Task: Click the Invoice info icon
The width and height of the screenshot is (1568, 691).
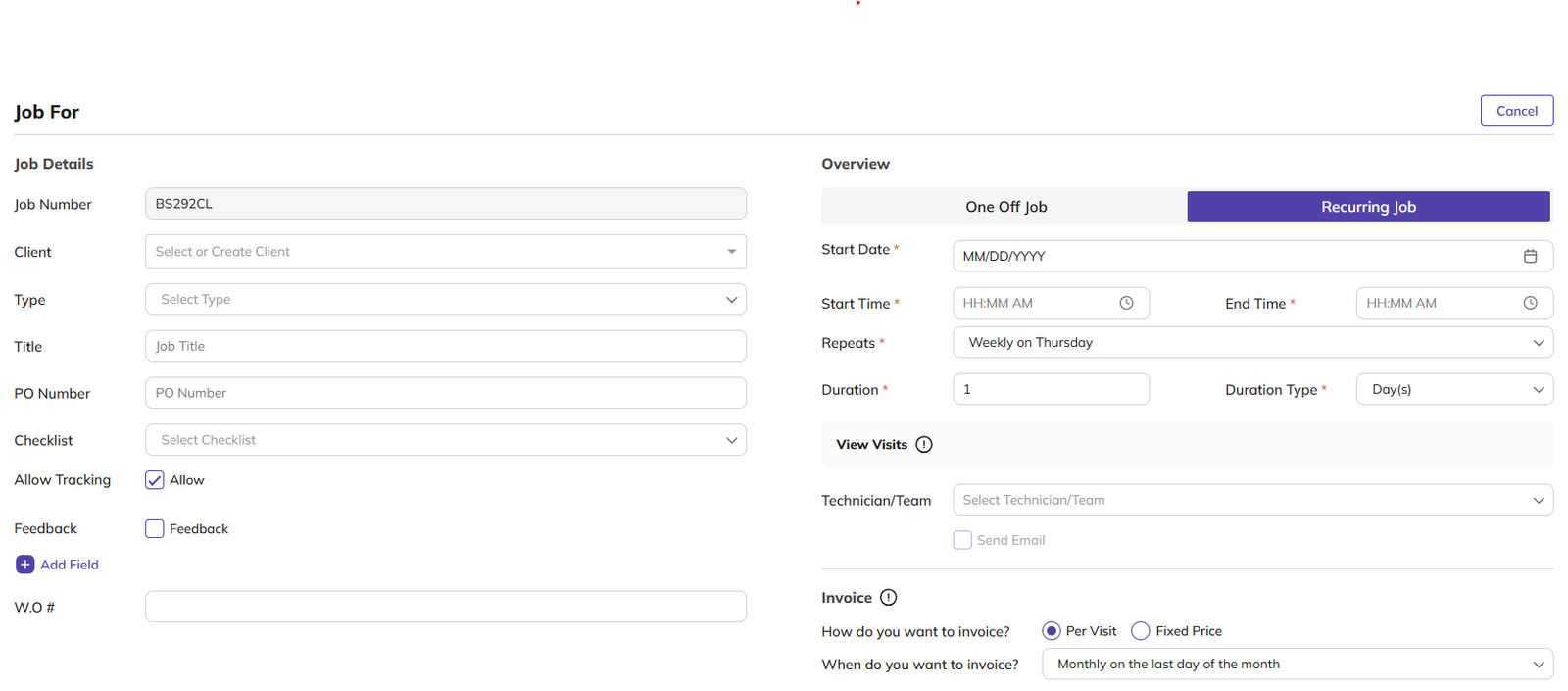Action: 888,597
